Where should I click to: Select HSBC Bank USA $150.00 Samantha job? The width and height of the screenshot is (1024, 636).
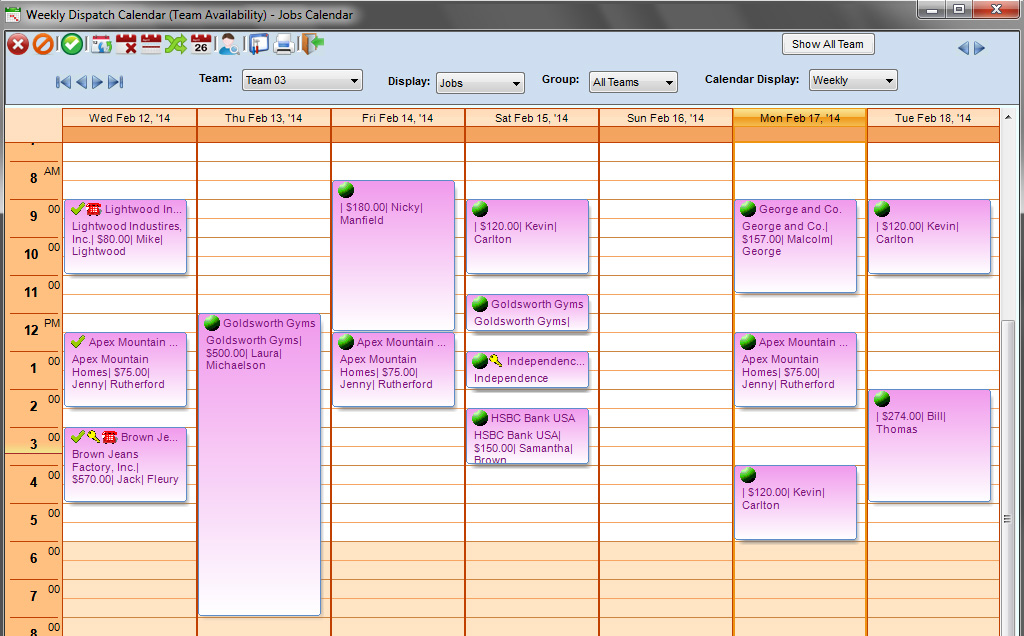[x=528, y=436]
